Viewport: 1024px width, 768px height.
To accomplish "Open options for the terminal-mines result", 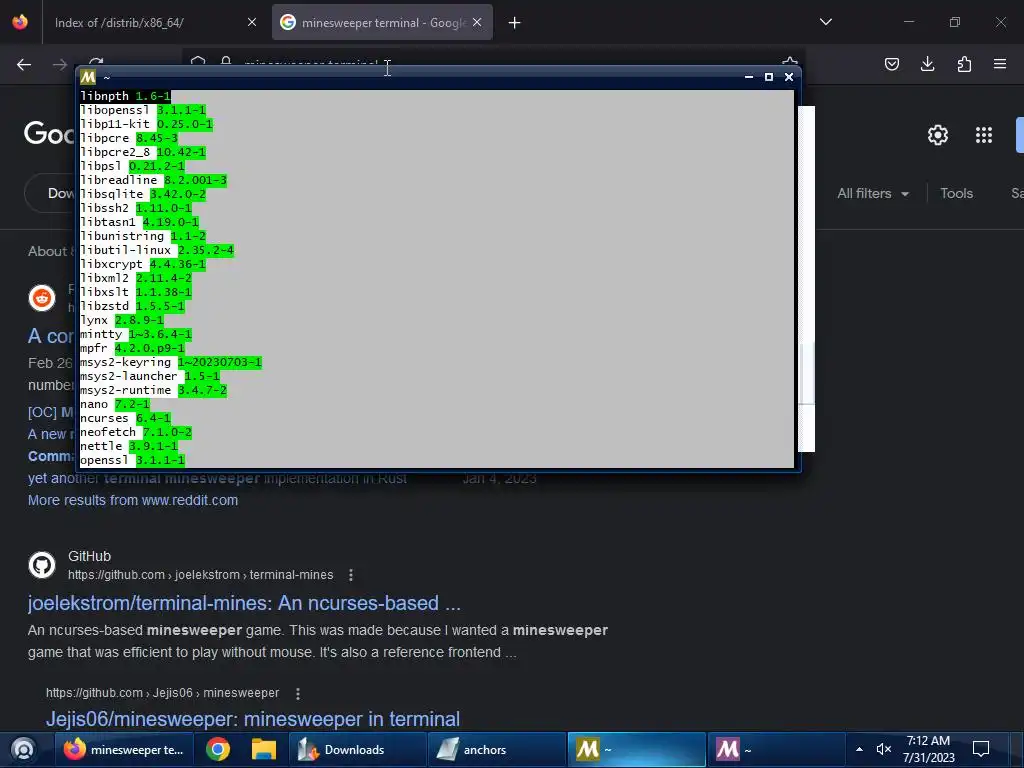I will tap(351, 575).
